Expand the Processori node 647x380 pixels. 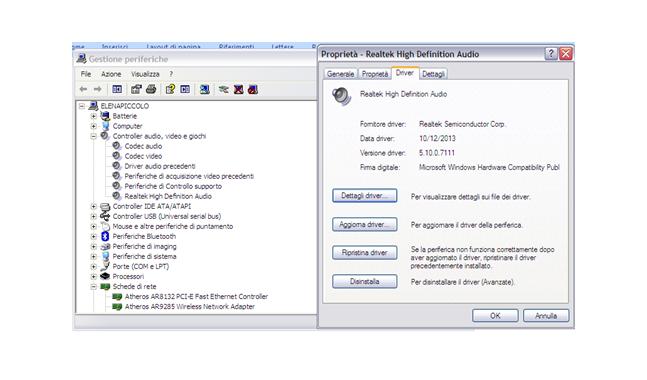click(94, 276)
